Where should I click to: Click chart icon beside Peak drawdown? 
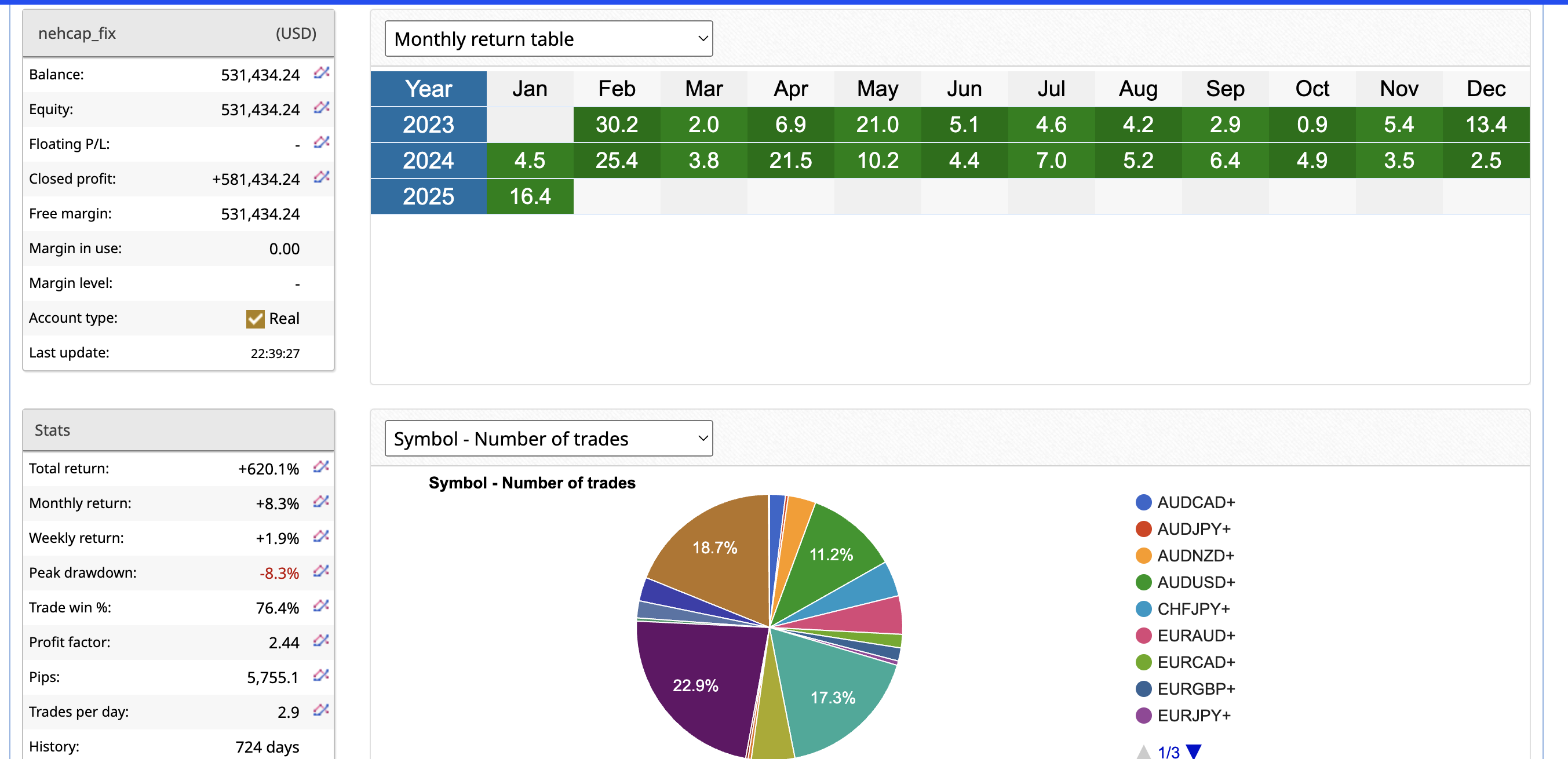(x=321, y=571)
